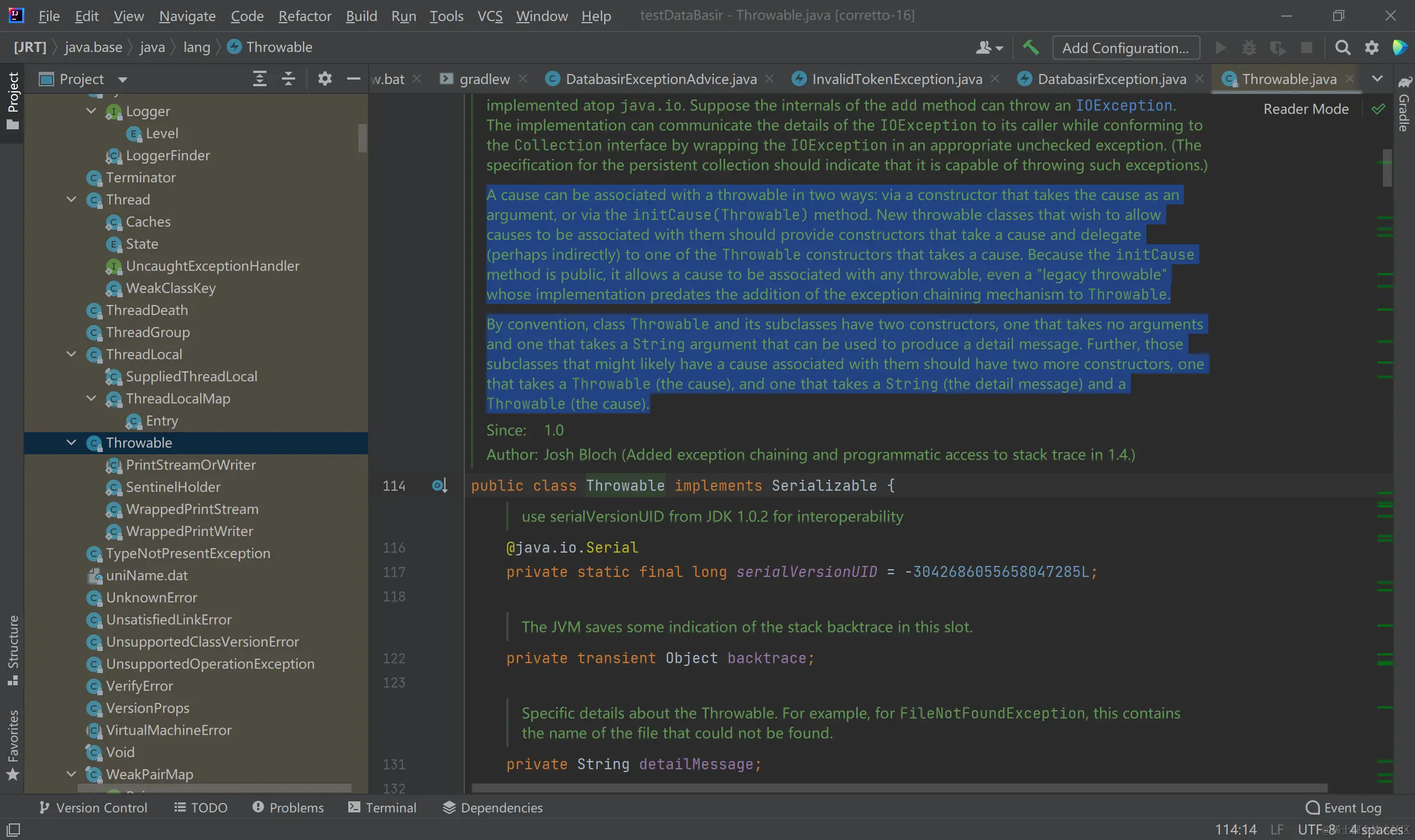The height and width of the screenshot is (840, 1415).
Task: Click Add Configuration button
Action: click(1125, 48)
